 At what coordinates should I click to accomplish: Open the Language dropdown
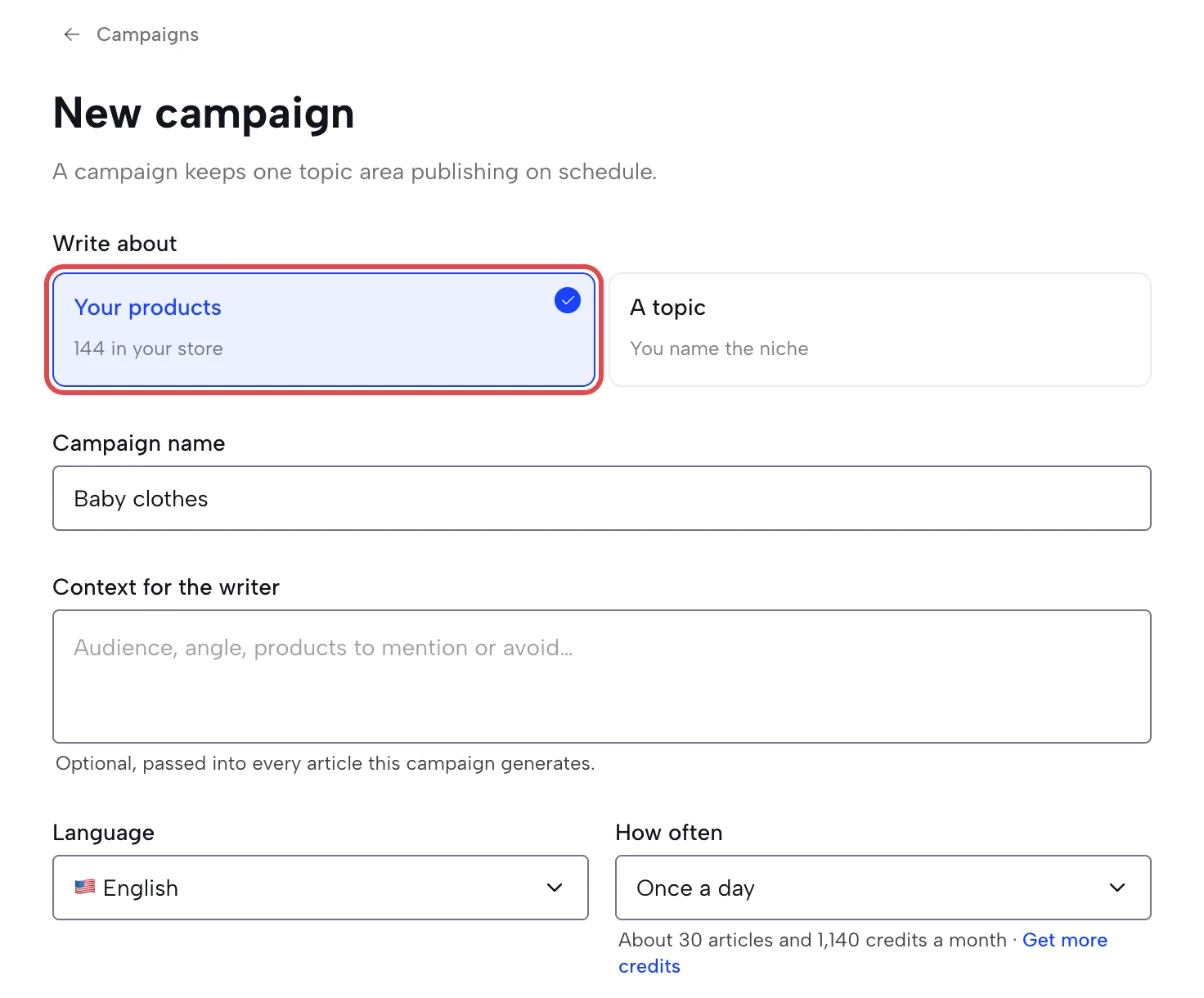(x=320, y=887)
